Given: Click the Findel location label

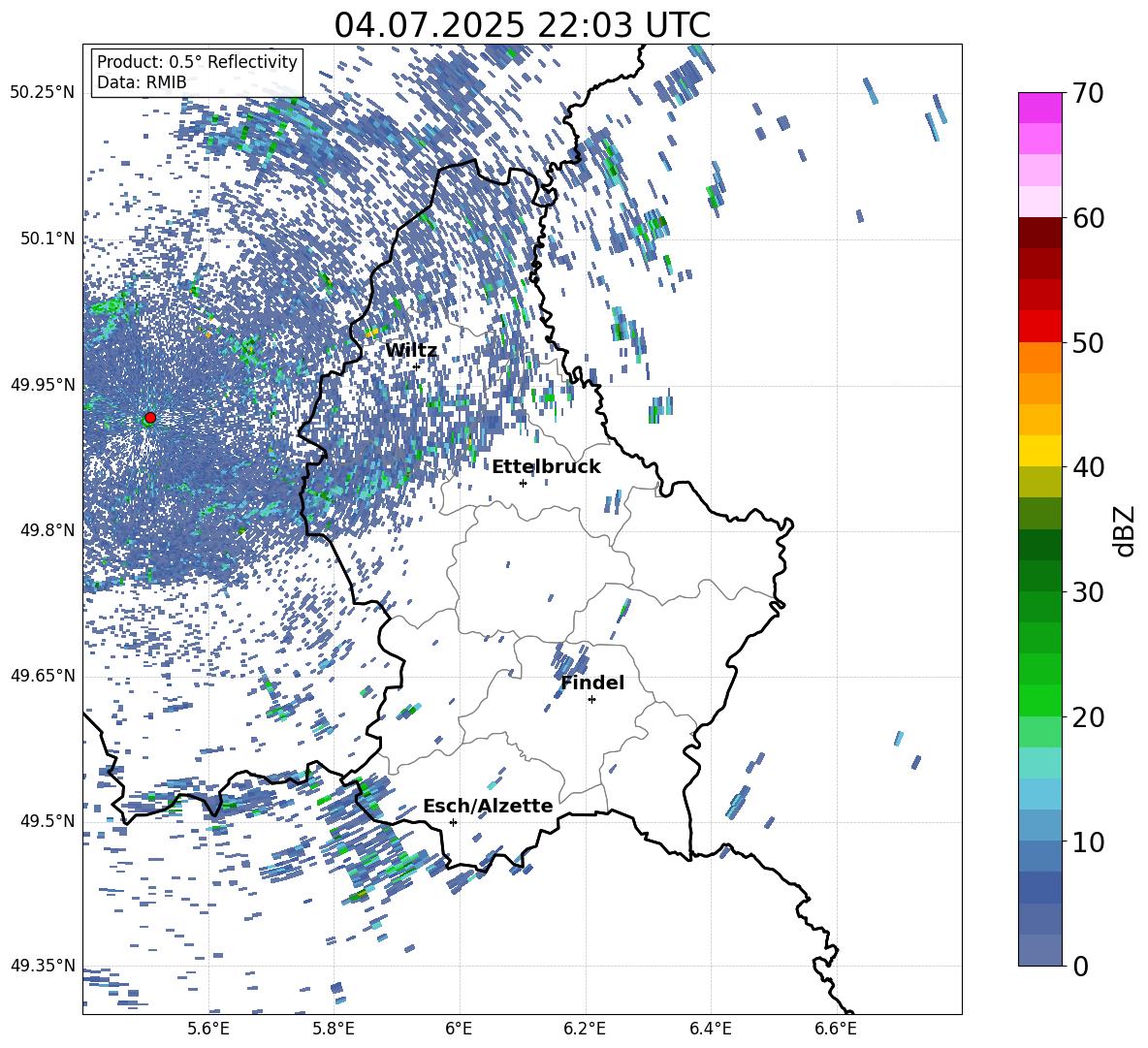Looking at the screenshot, I should tap(592, 683).
